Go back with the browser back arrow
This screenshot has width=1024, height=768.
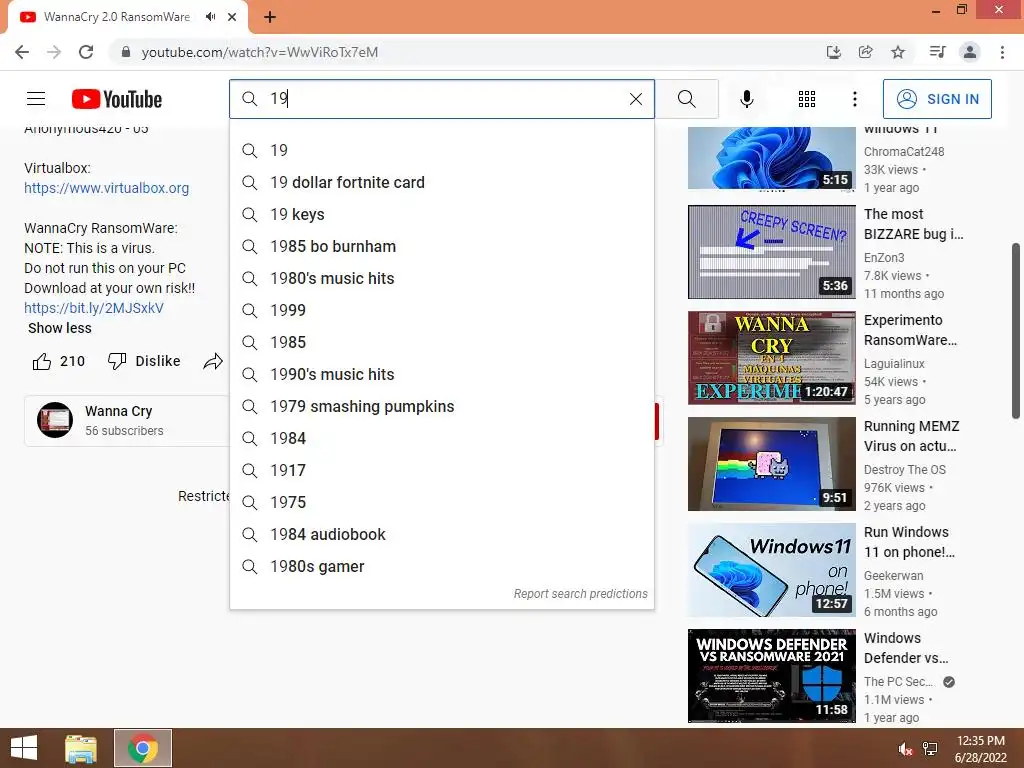click(x=22, y=52)
